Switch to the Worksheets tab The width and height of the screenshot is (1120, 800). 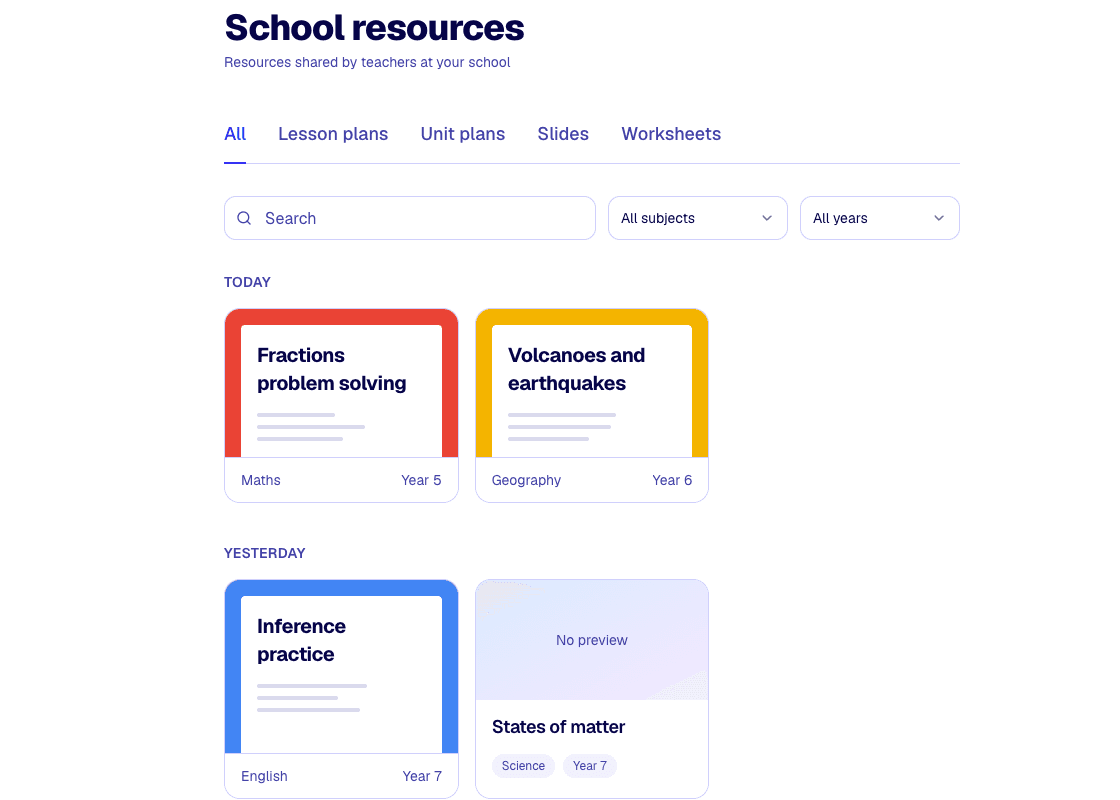pyautogui.click(x=671, y=134)
